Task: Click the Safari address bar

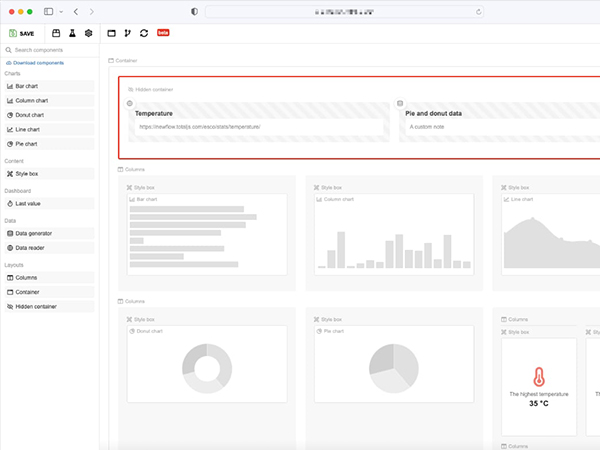Action: coord(344,12)
